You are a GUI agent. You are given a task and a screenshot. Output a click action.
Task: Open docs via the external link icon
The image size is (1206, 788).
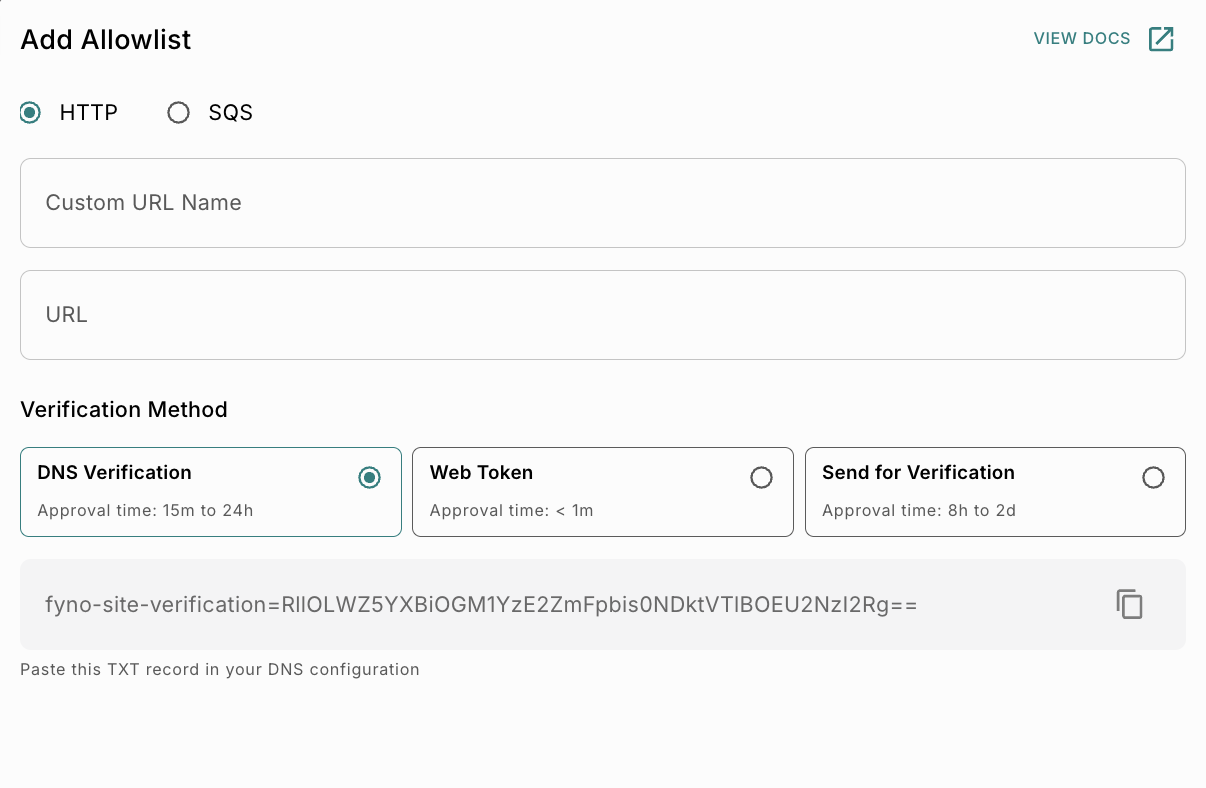(x=1161, y=39)
